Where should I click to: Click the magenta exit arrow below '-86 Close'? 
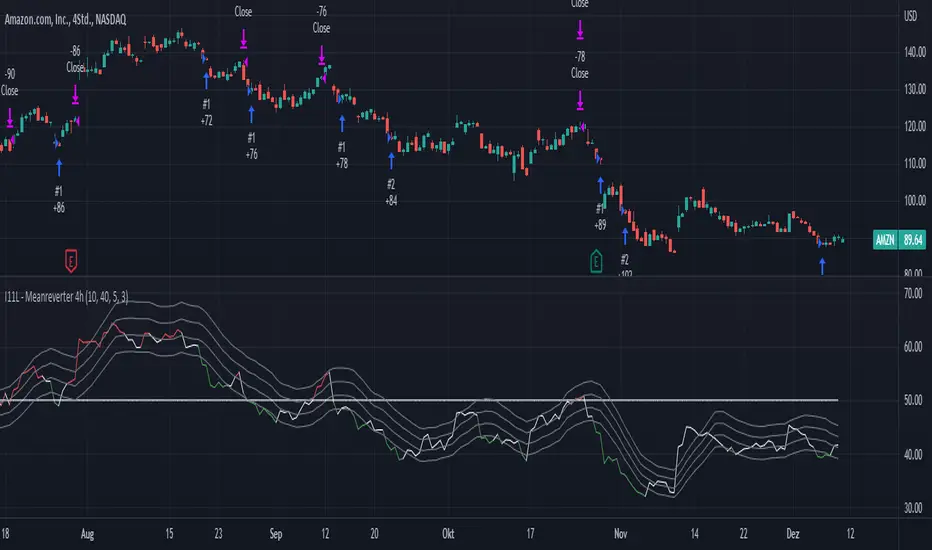[x=76, y=95]
